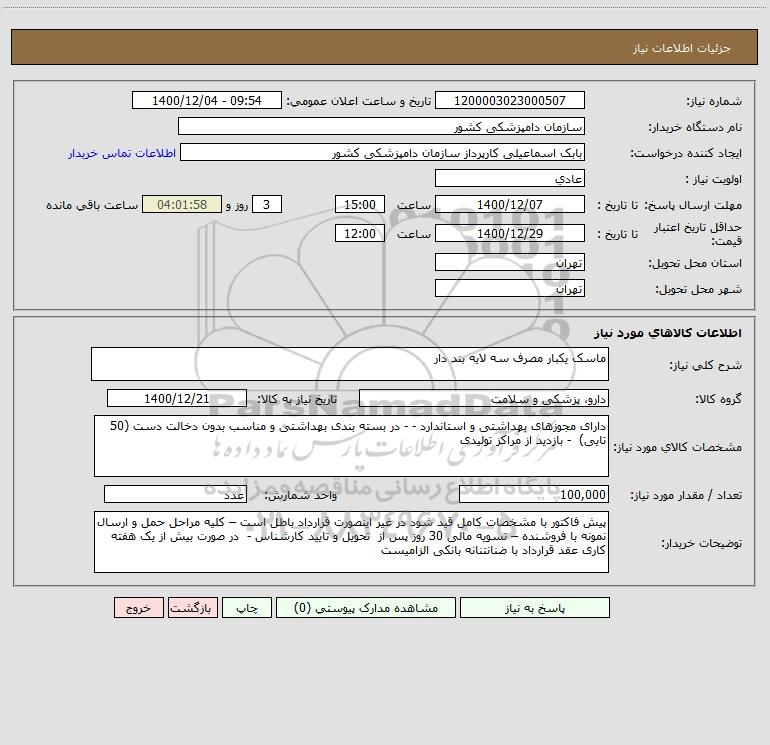Image resolution: width=770 pixels, height=745 pixels.
Task: Click label تاریخ نیاز به کالا
Action: pos(298,399)
